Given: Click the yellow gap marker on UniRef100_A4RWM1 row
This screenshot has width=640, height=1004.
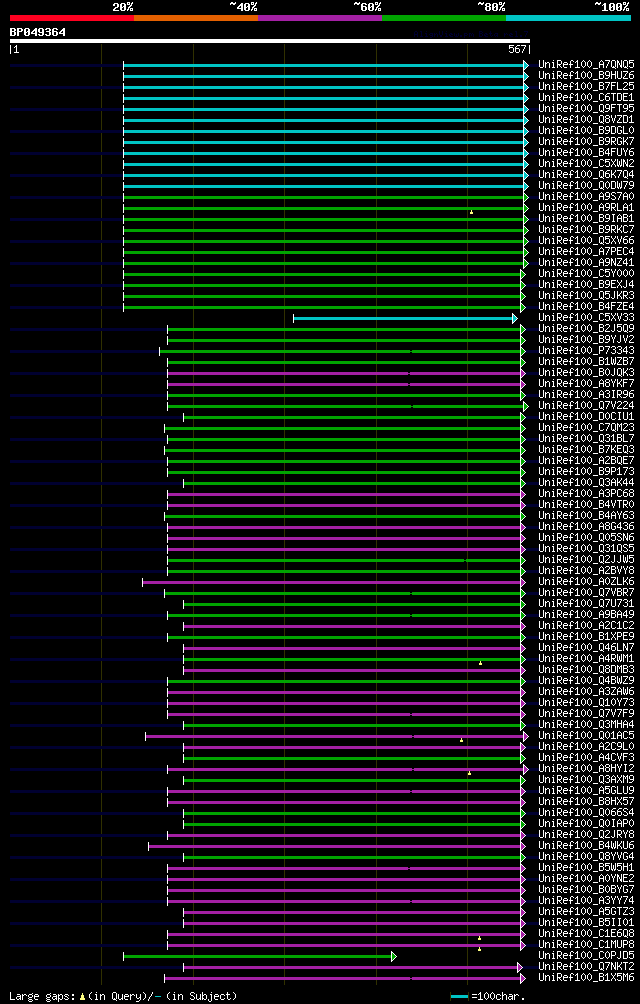Looking at the screenshot, I should (480, 663).
